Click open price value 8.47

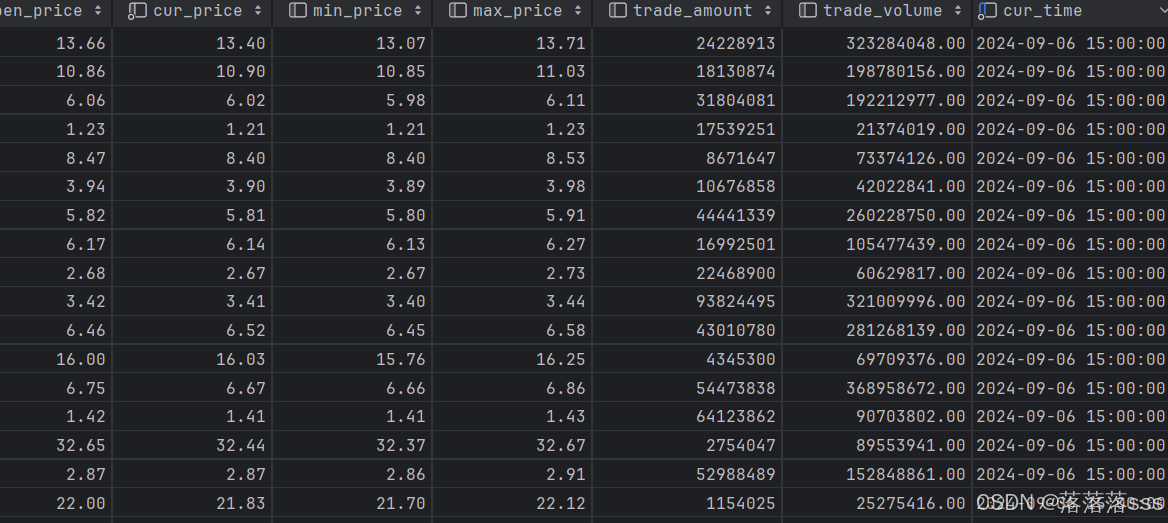tap(86, 158)
